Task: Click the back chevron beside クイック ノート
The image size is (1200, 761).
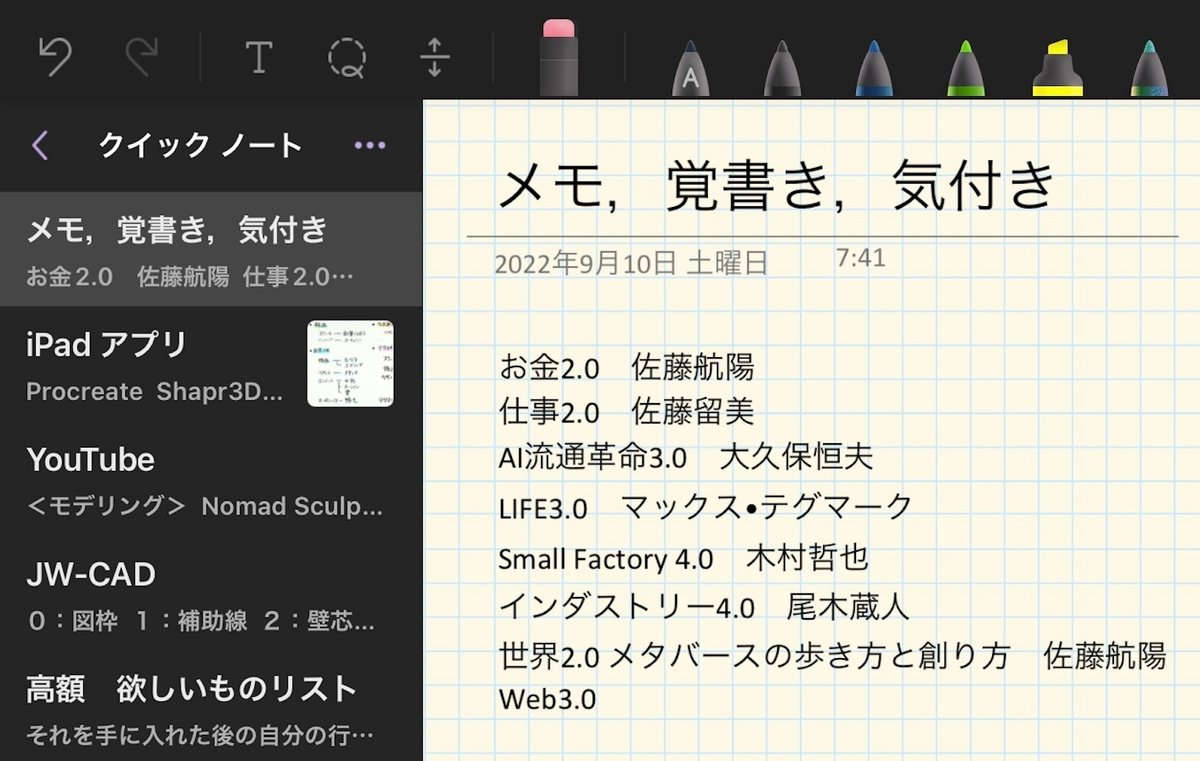Action: tap(40, 144)
